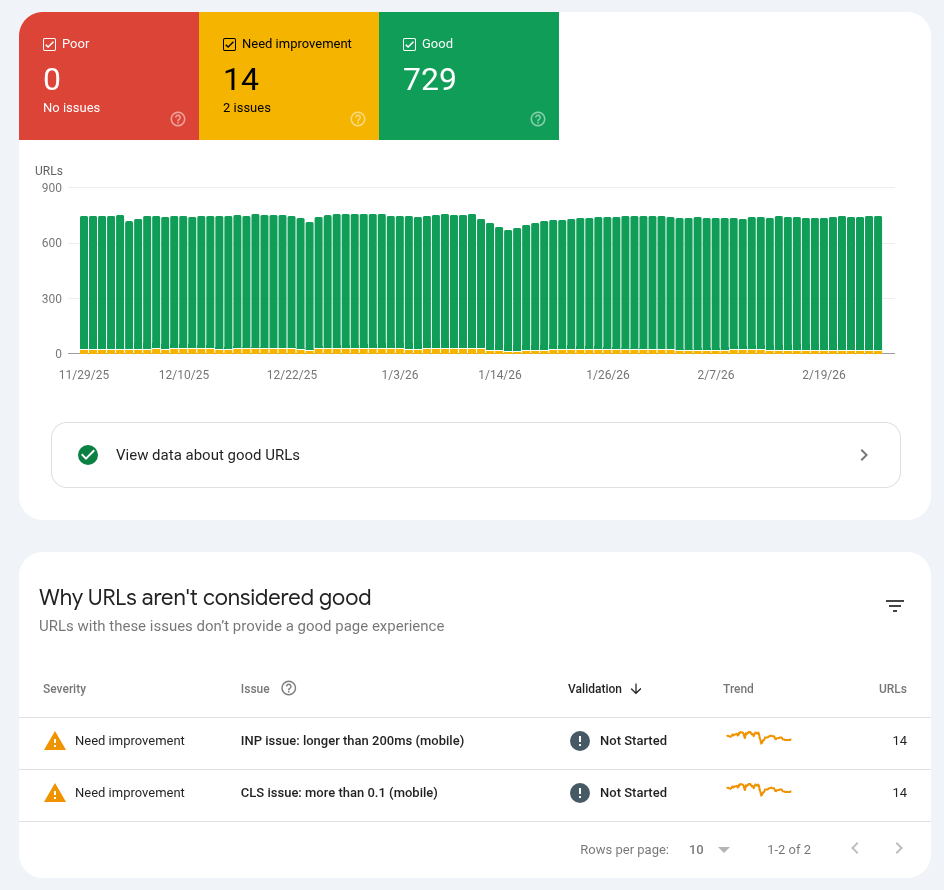This screenshot has height=890, width=944.
Task: Click help icon beside Issue column header
Action: (289, 688)
